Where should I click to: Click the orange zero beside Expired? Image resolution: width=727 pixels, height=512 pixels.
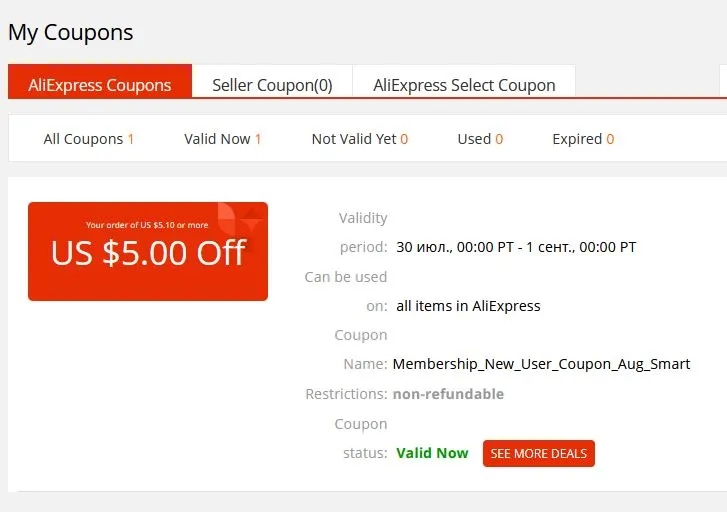point(610,139)
